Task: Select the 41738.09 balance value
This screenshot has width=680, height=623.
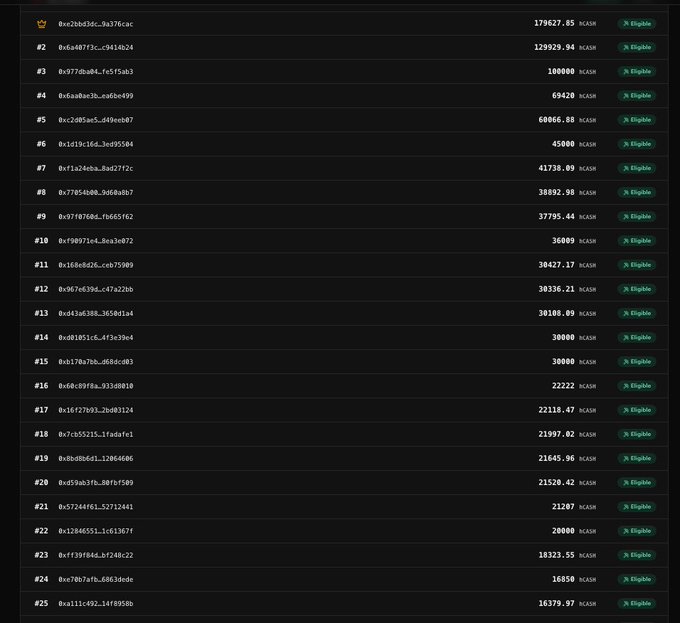Action: point(557,168)
